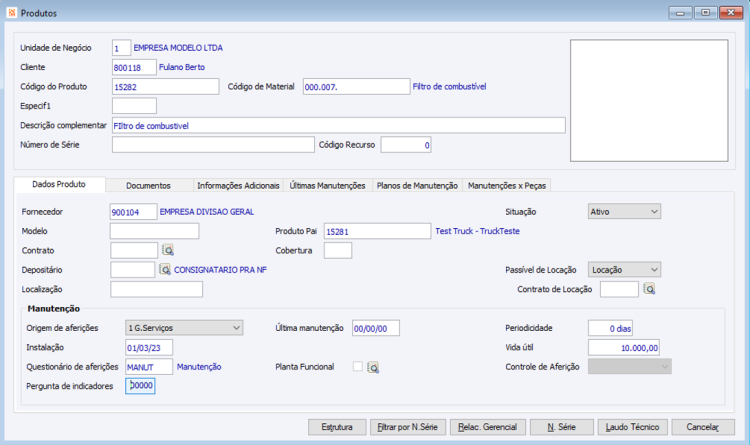Click the N. Série button
Screen dimensions: 750x445
[x=562, y=427]
